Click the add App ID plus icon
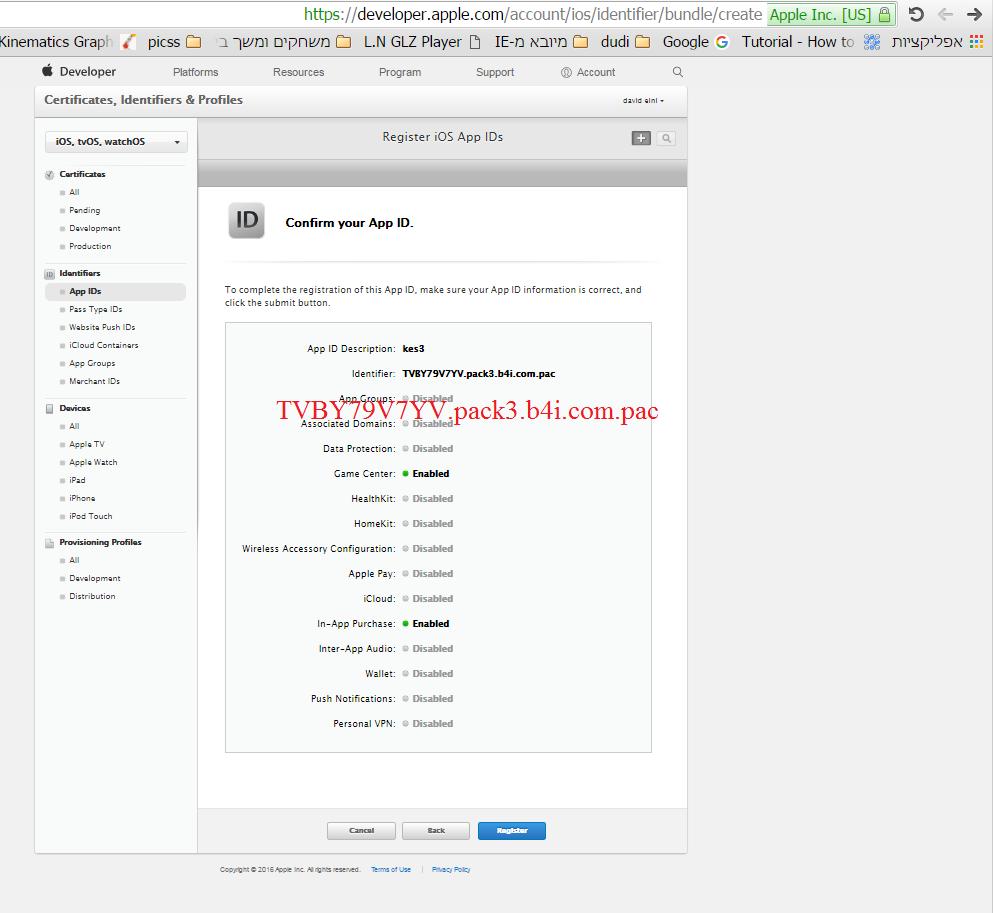993x913 pixels. pyautogui.click(x=641, y=138)
